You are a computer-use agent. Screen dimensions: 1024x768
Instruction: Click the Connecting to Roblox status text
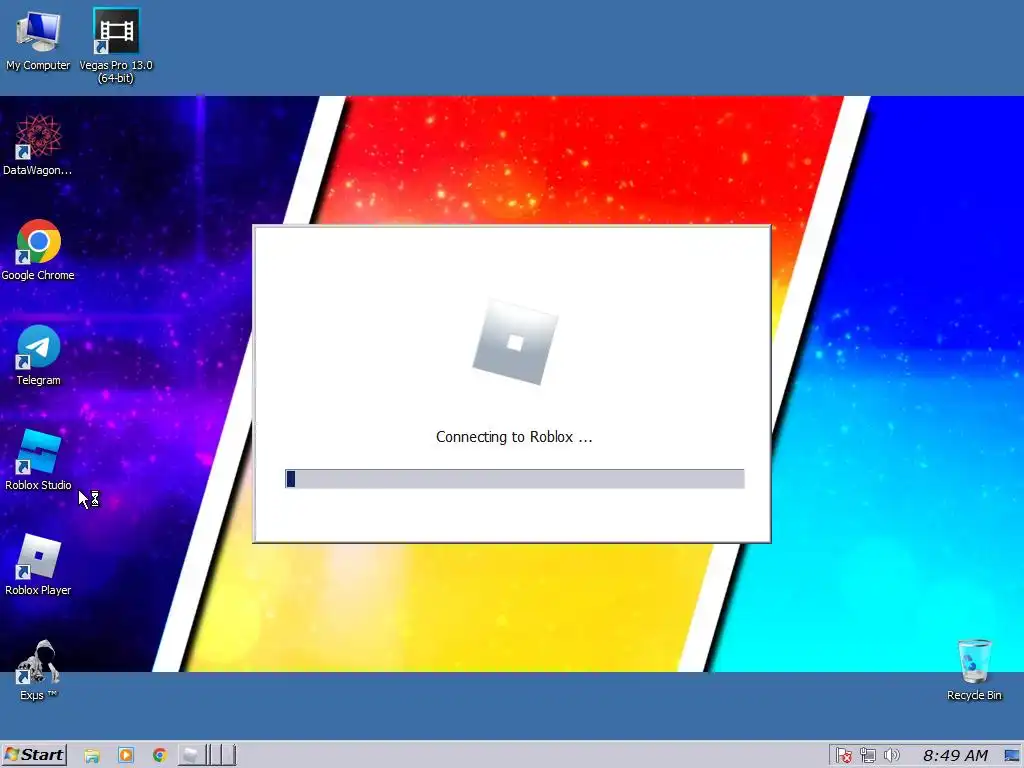pyautogui.click(x=514, y=437)
